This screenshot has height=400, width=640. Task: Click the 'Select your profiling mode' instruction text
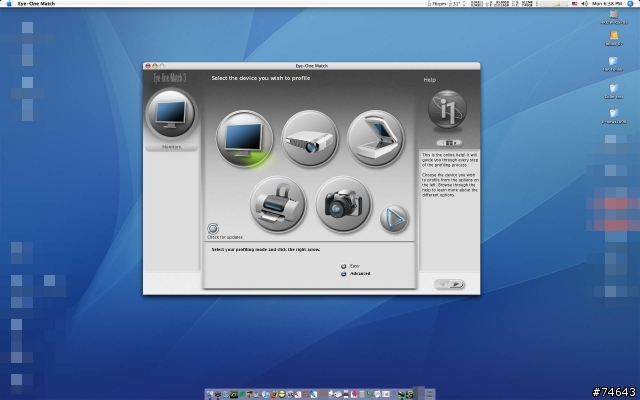266,249
